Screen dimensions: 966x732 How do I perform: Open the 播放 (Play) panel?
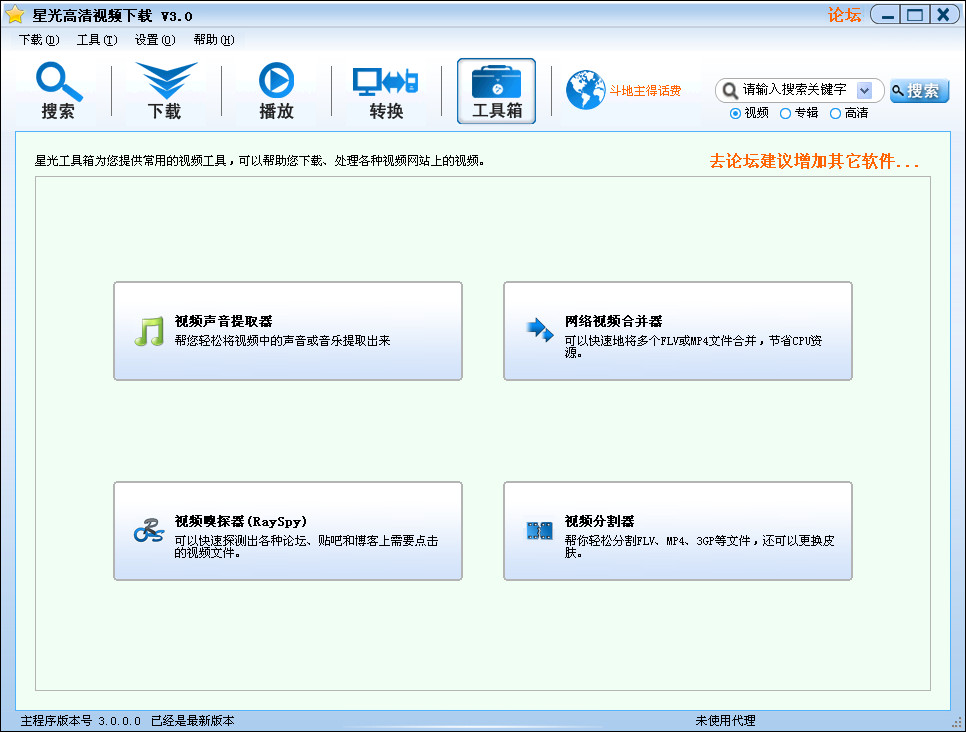[x=274, y=90]
